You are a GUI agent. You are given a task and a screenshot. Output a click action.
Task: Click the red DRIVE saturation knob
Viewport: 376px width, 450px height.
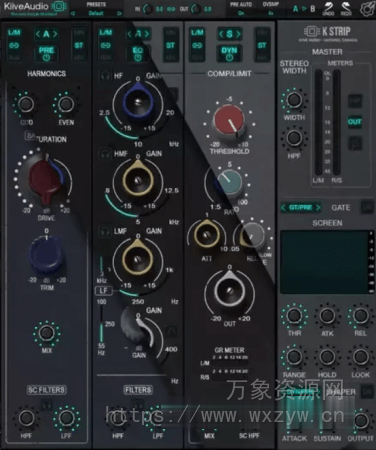coord(45,180)
